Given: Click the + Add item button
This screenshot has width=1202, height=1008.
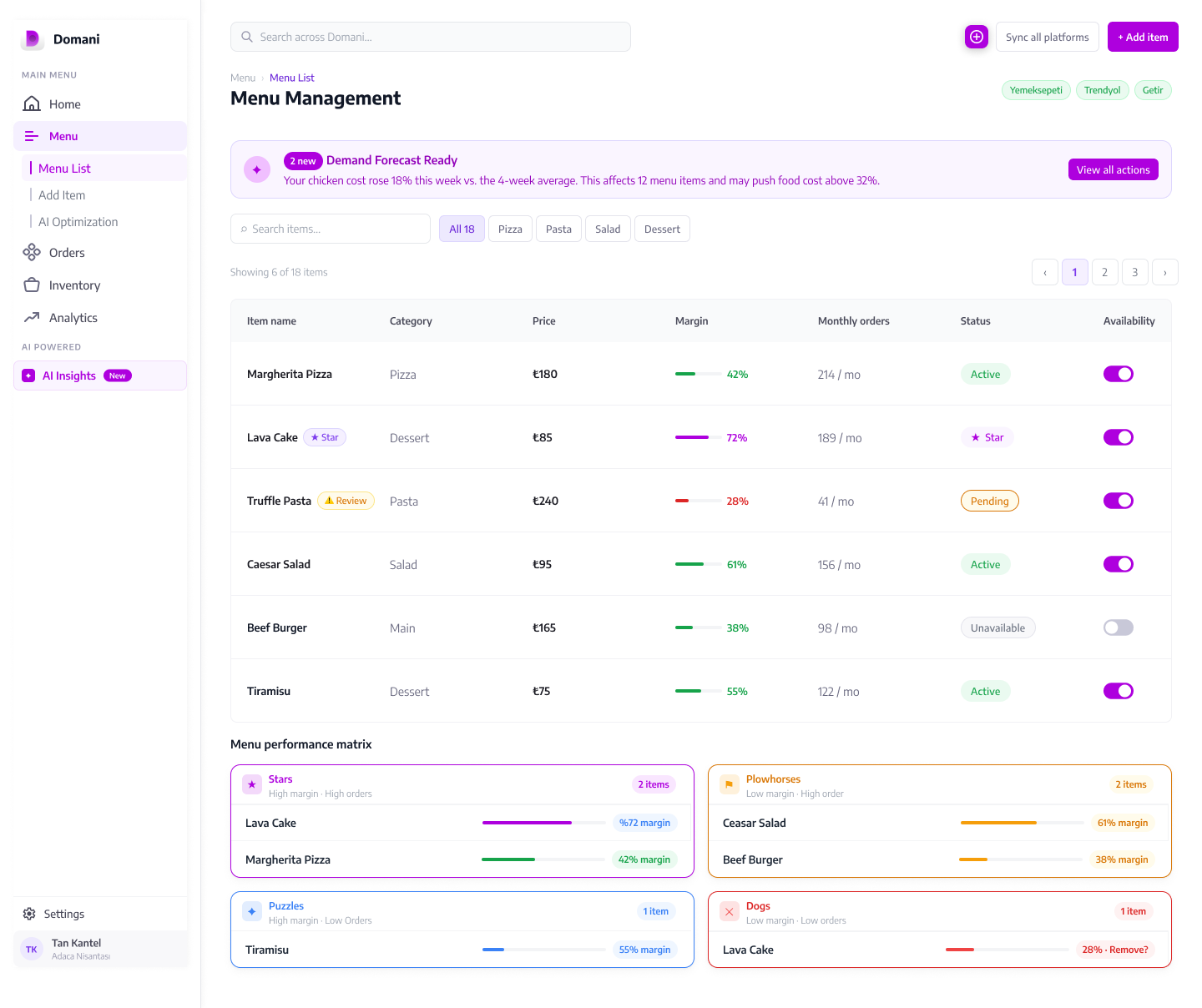Looking at the screenshot, I should (x=1143, y=37).
